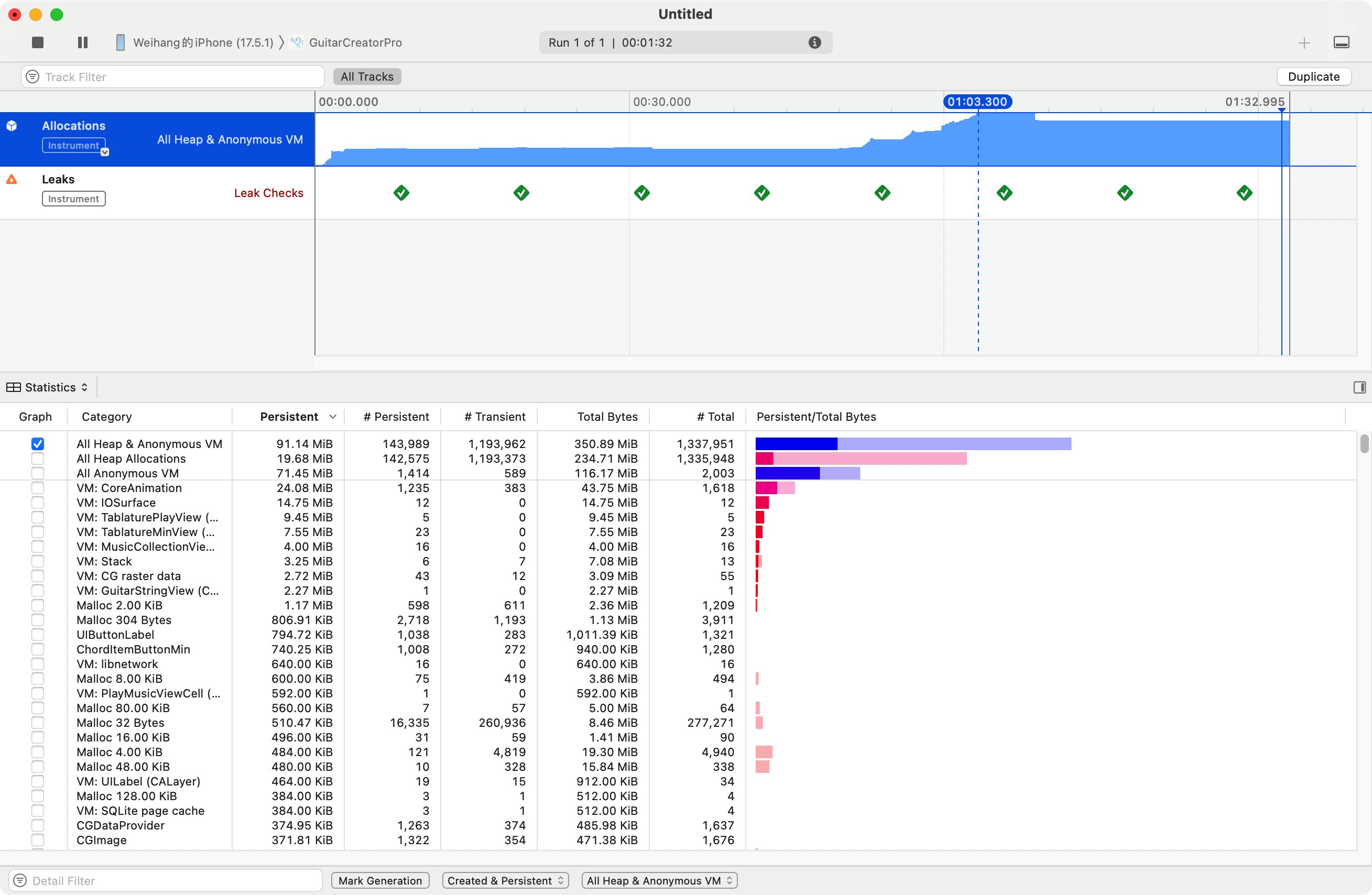The width and height of the screenshot is (1372, 895).
Task: Uncheck graph for All Heap & Anonymous VM
Action: tap(38, 444)
